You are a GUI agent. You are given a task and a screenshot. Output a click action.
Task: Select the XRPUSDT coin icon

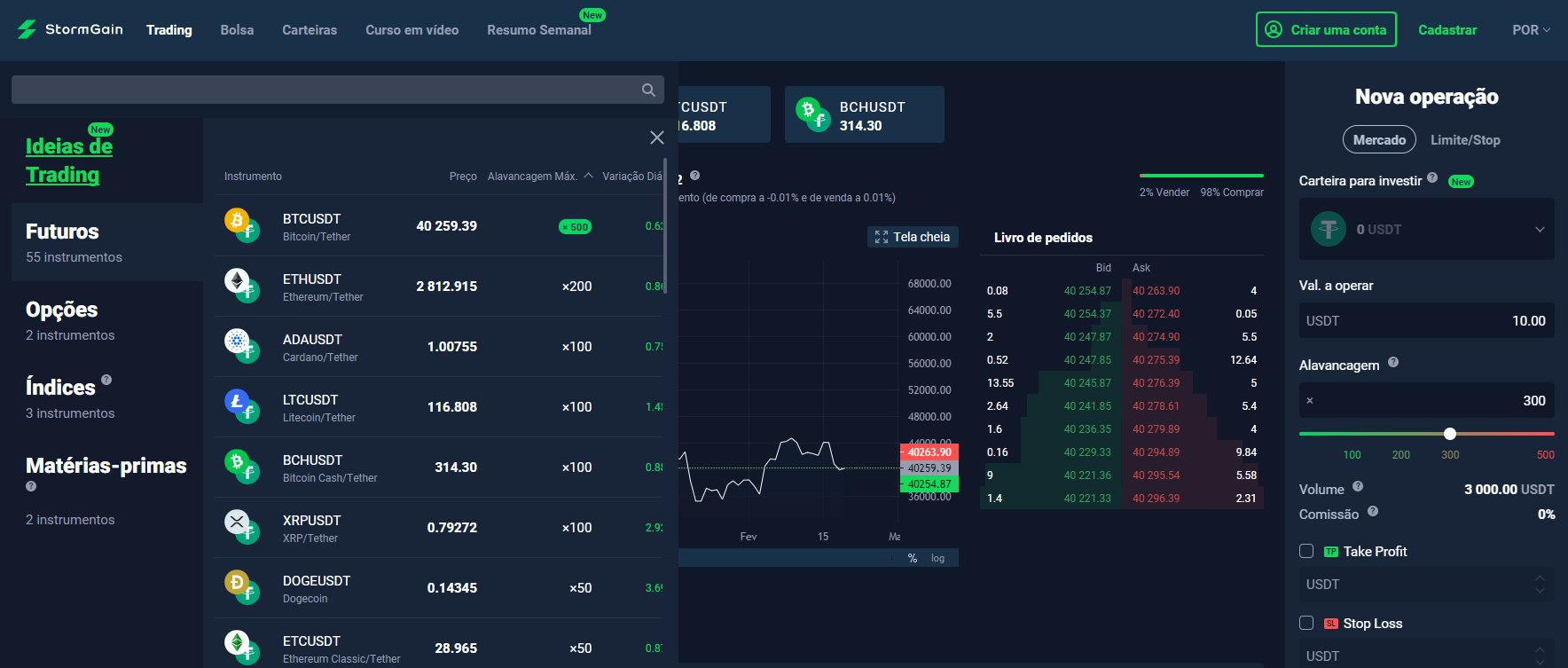pyautogui.click(x=237, y=522)
